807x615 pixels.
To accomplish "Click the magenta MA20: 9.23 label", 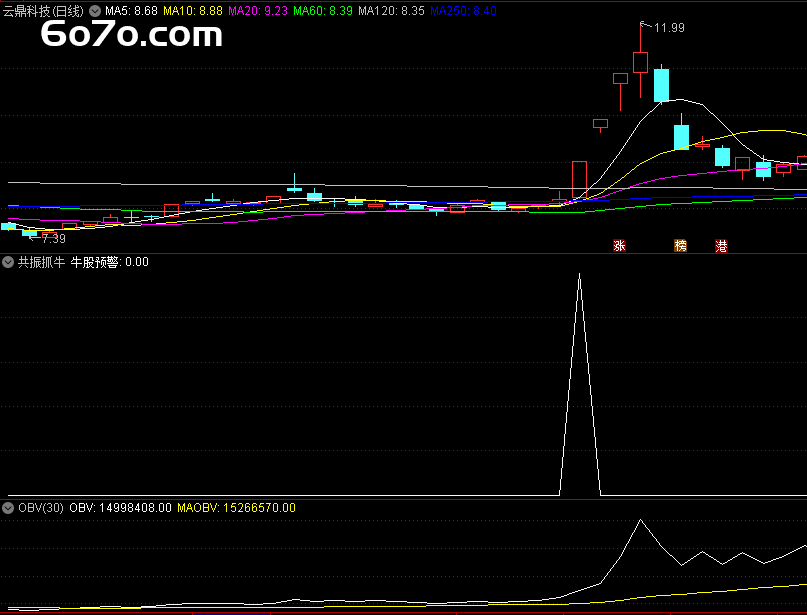I will (x=258, y=11).
